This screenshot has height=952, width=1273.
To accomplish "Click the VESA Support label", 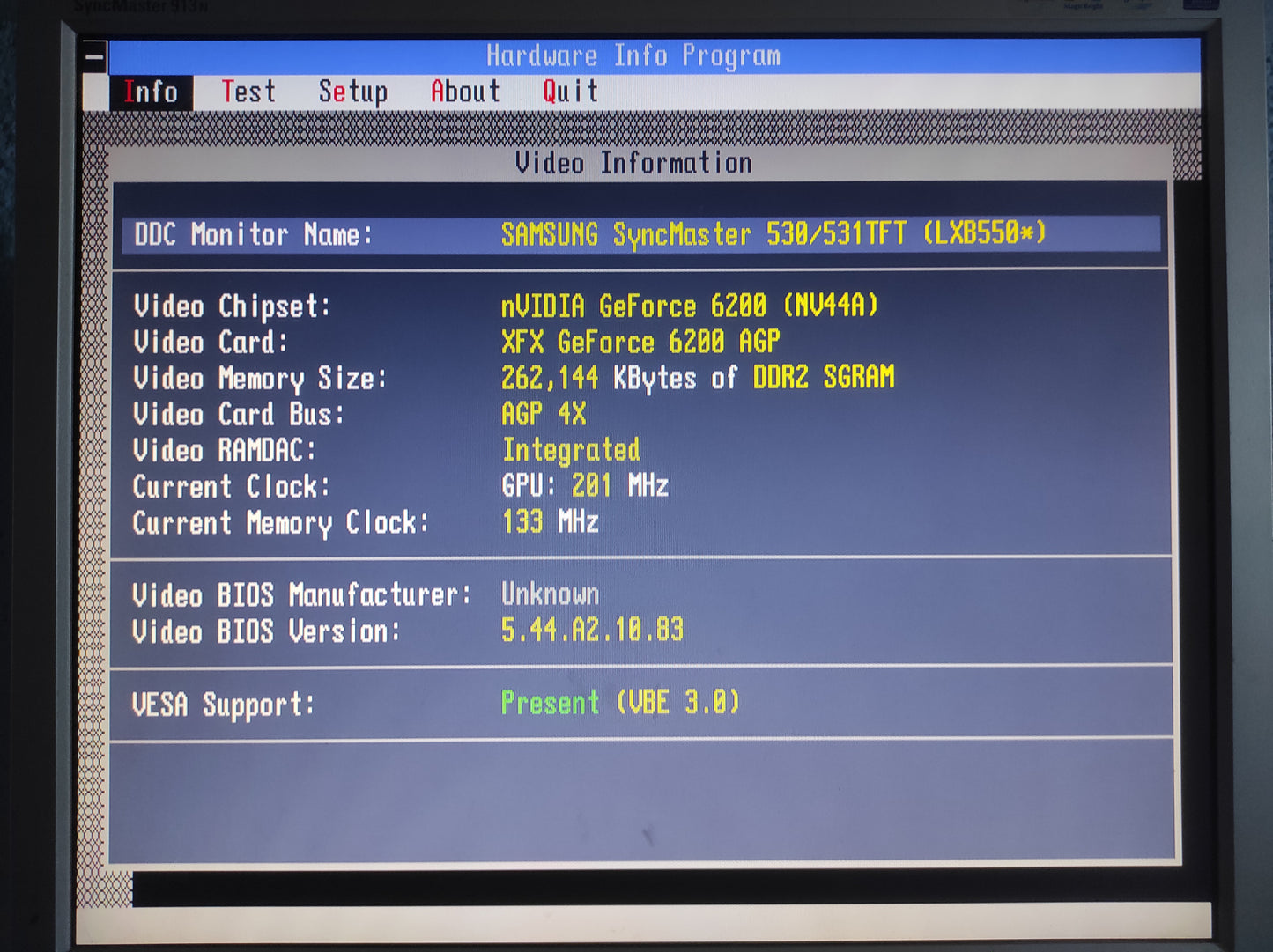I will [x=223, y=705].
